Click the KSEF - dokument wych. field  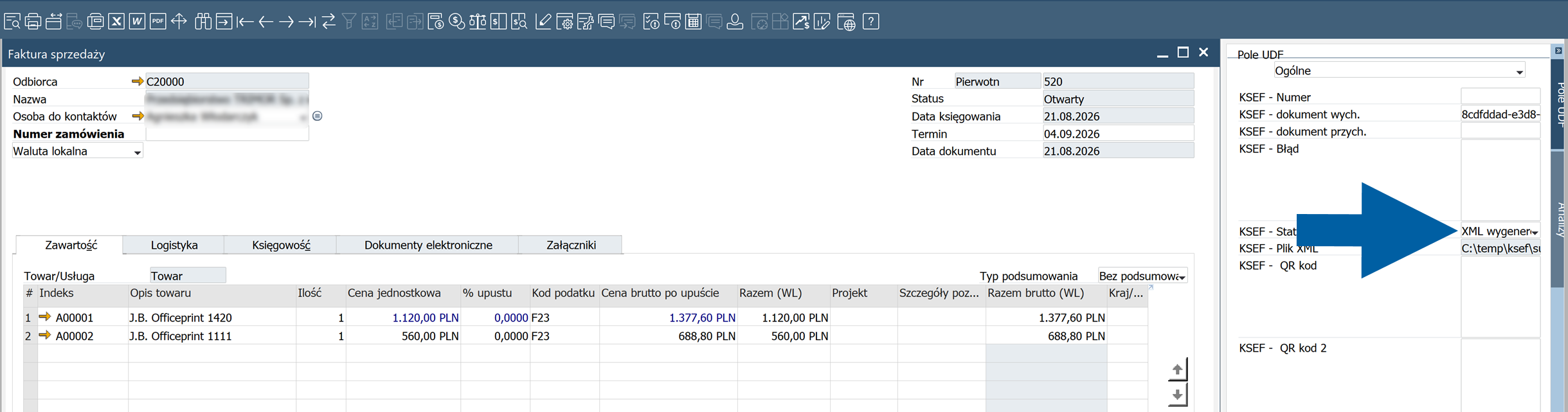(1500, 114)
